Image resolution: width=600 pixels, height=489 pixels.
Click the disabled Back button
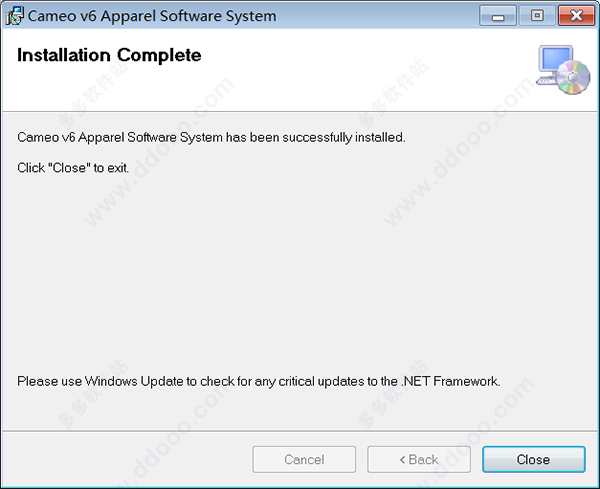point(419,459)
